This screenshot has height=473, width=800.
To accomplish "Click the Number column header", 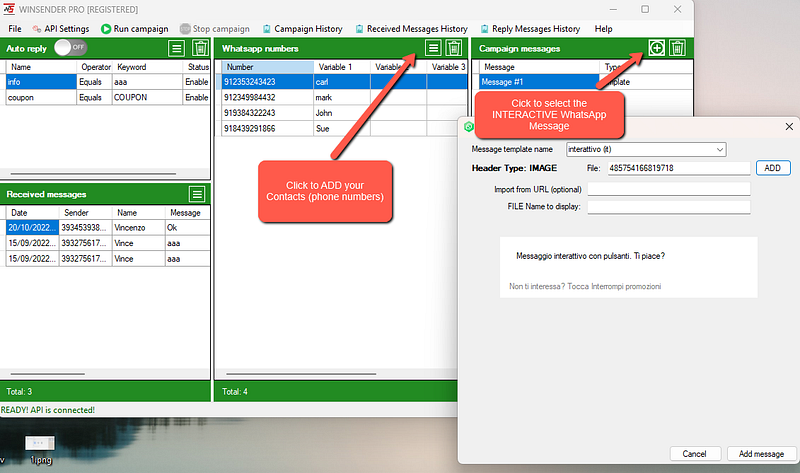I will coord(268,67).
